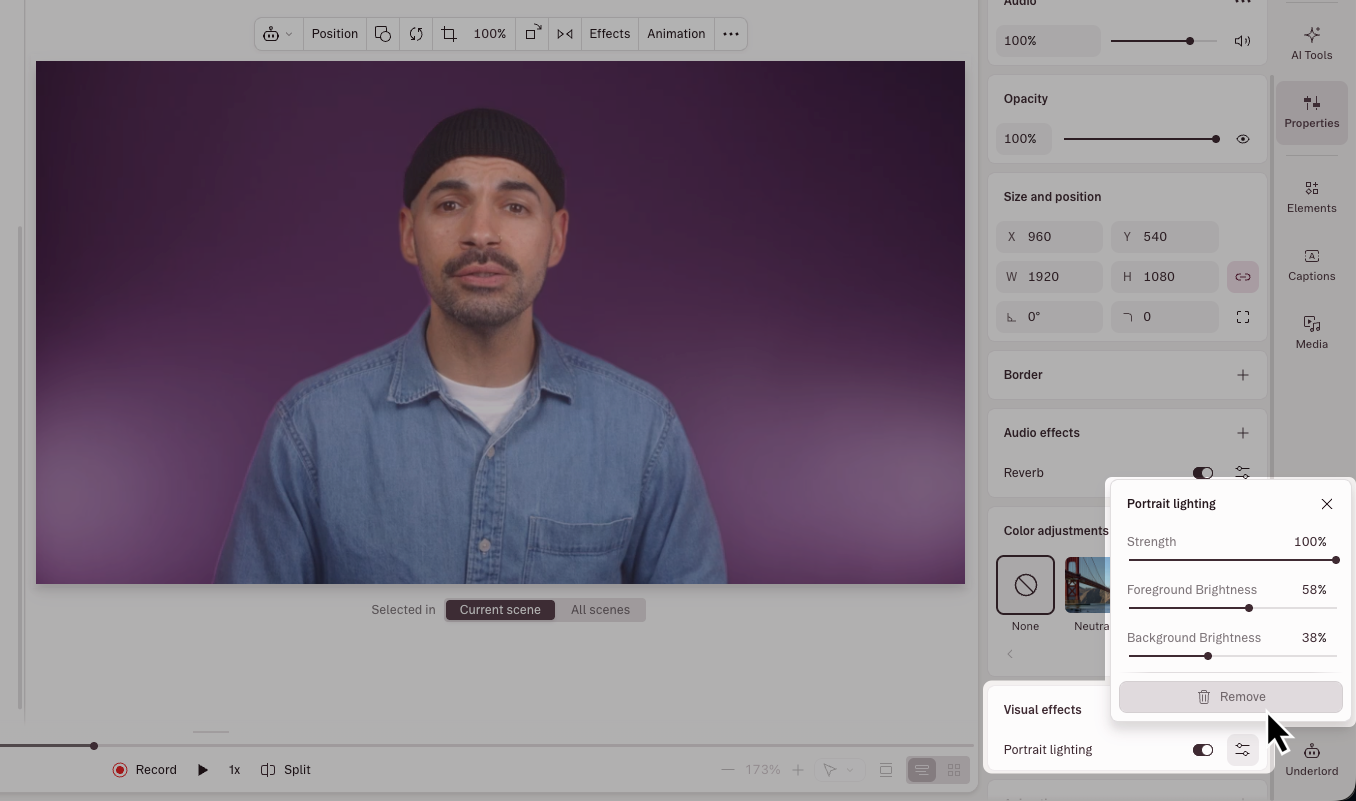Screen dimensions: 1356x801
Task: Click the timeline layers stack icon
Action: pyautogui.click(x=886, y=770)
